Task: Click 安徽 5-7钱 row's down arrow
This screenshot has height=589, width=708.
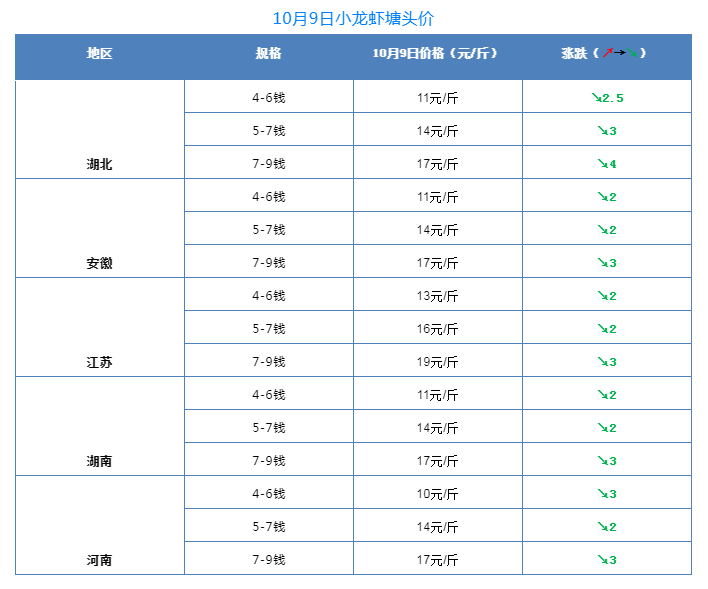Action: [601, 230]
